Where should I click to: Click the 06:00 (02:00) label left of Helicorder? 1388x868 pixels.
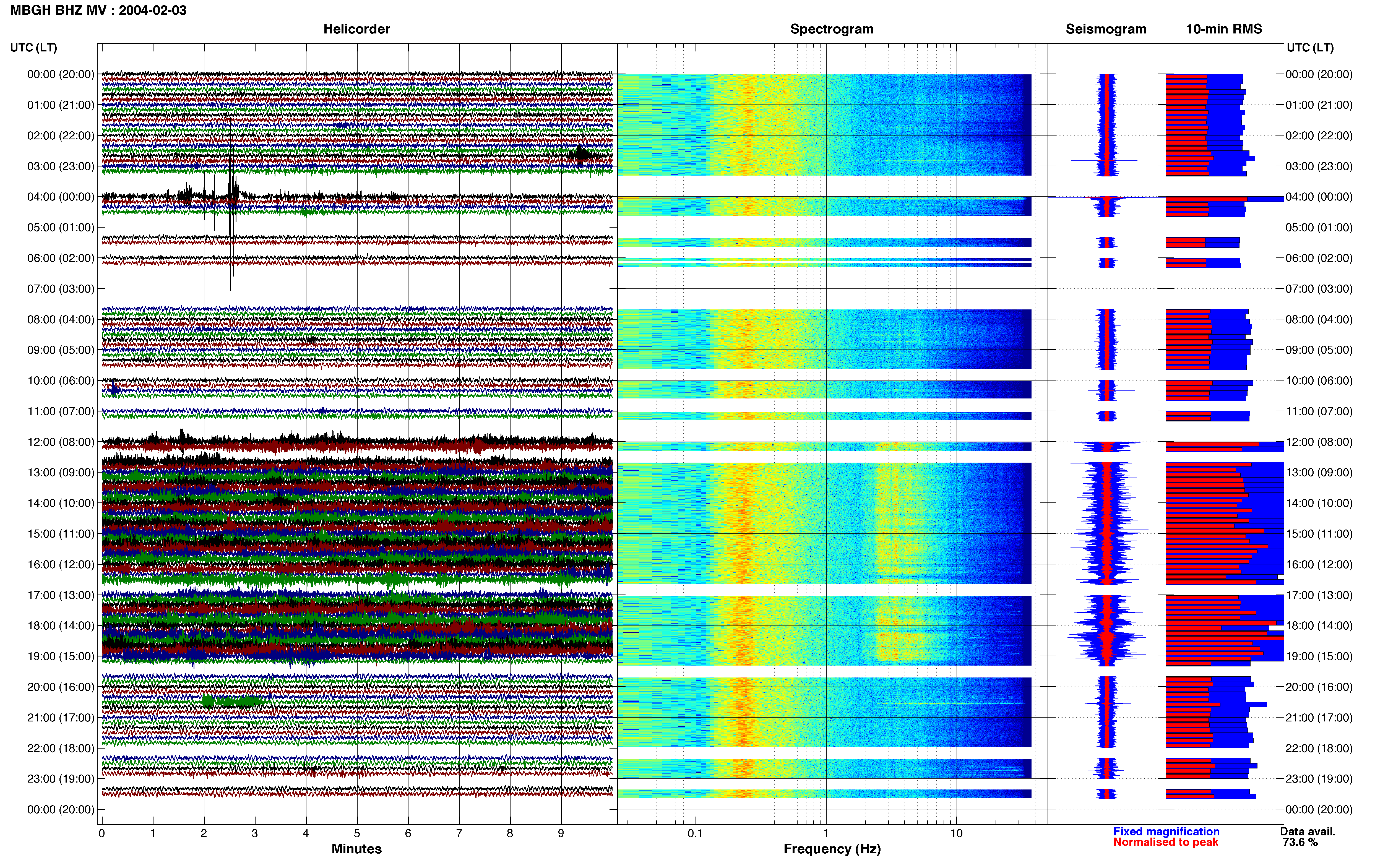61,258
